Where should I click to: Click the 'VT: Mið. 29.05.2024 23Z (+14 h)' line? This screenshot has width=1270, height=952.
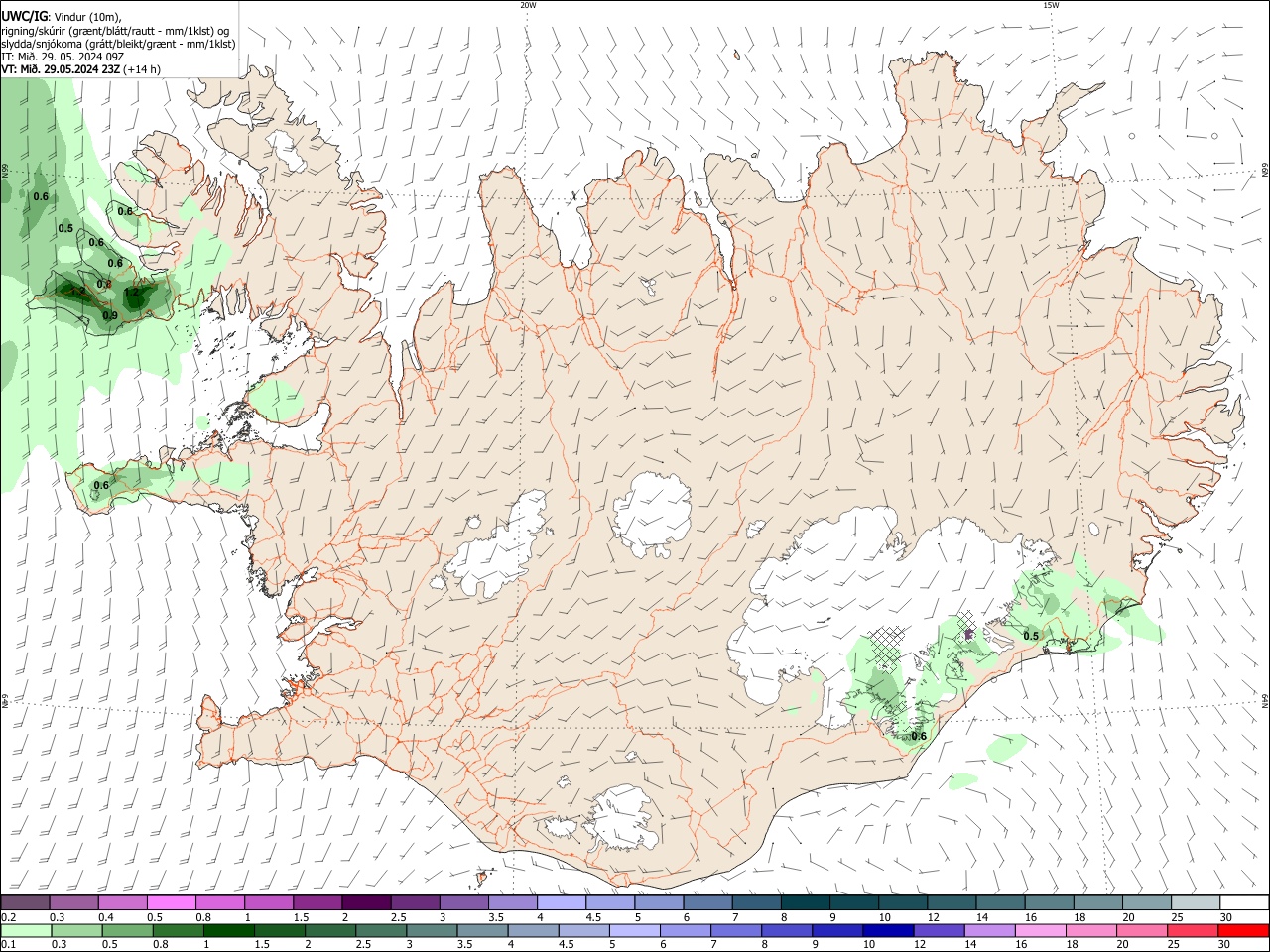(81, 69)
